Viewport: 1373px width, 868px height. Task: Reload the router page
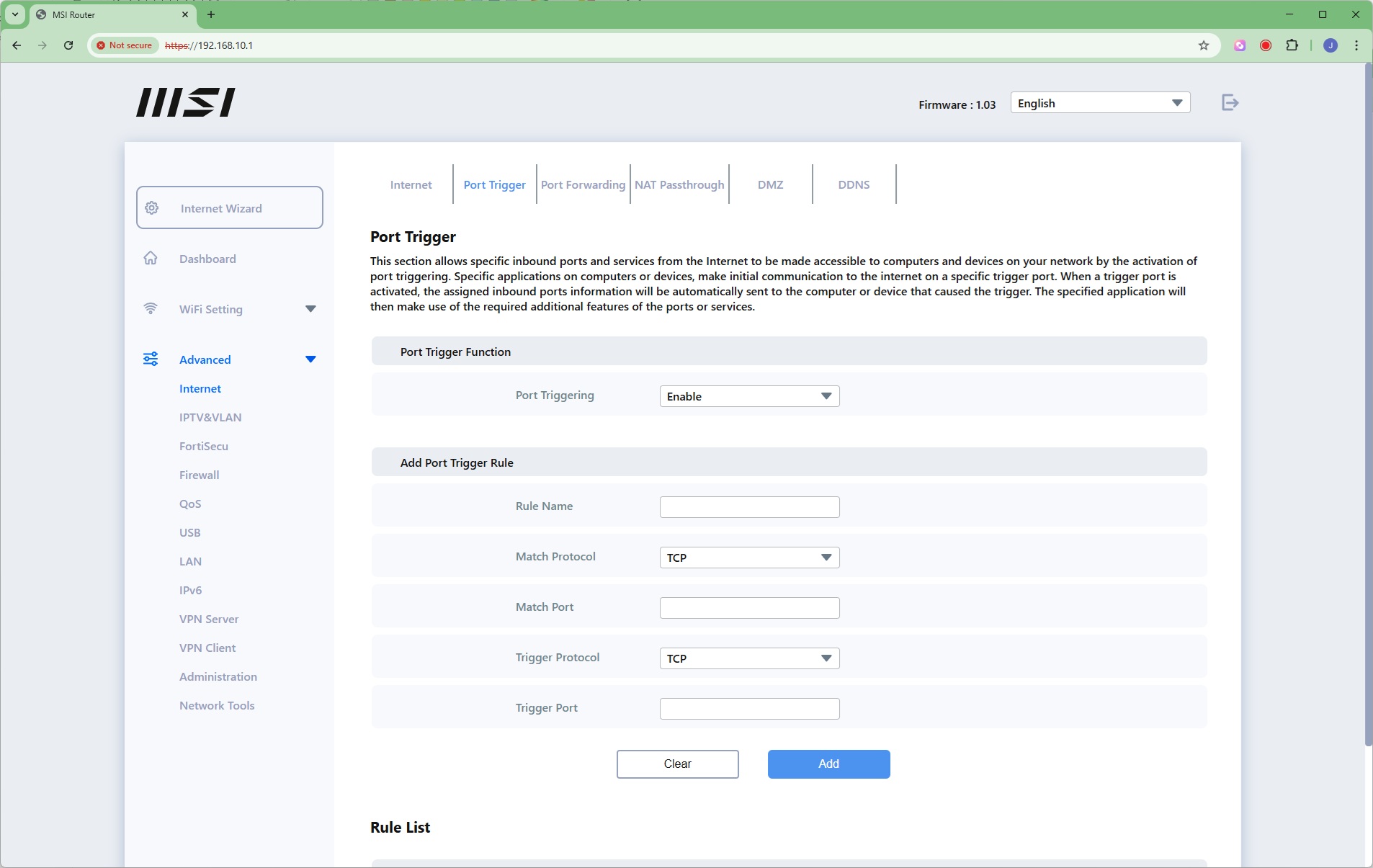click(68, 45)
